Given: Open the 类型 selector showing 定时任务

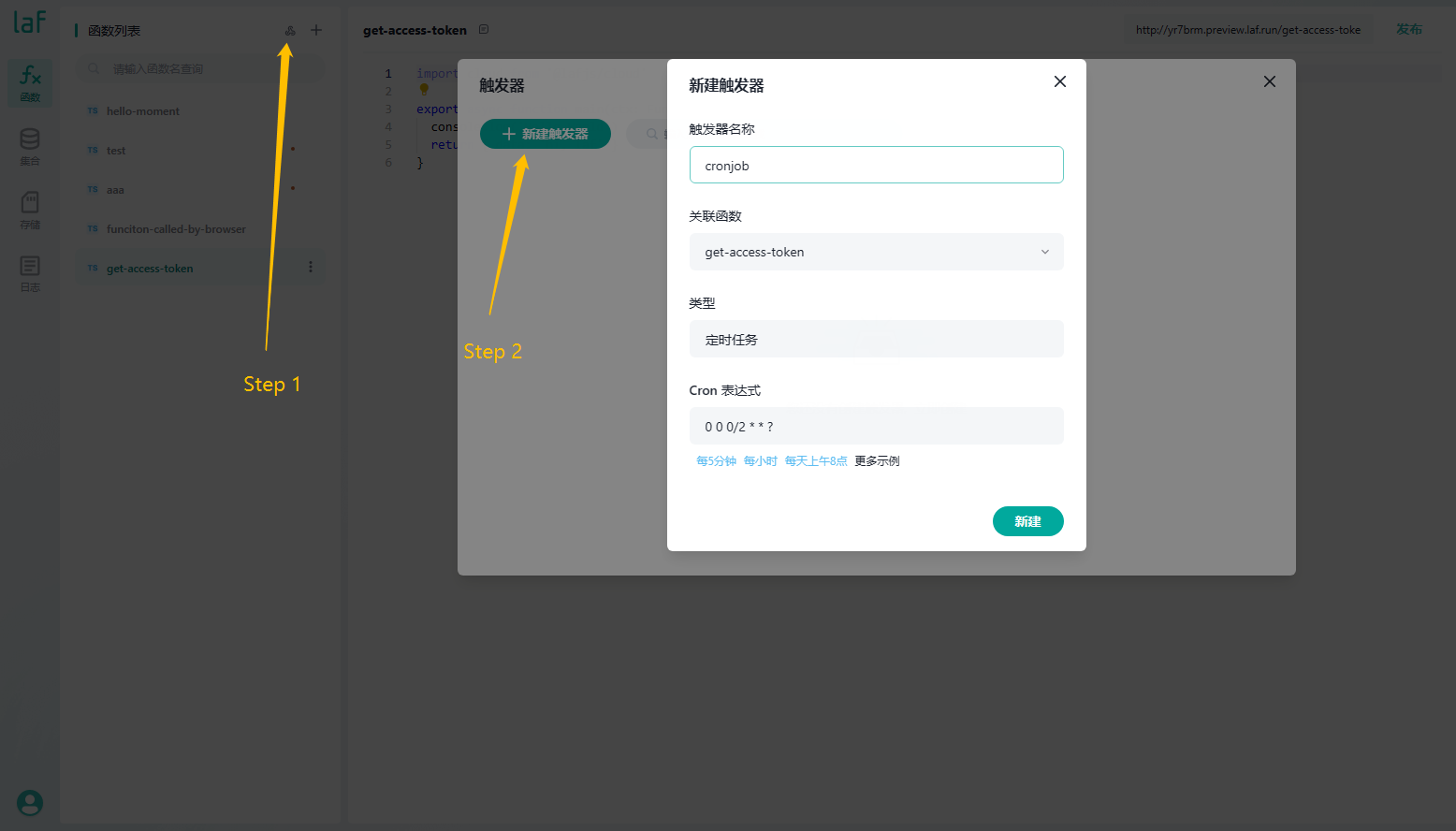Looking at the screenshot, I should pyautogui.click(x=876, y=339).
